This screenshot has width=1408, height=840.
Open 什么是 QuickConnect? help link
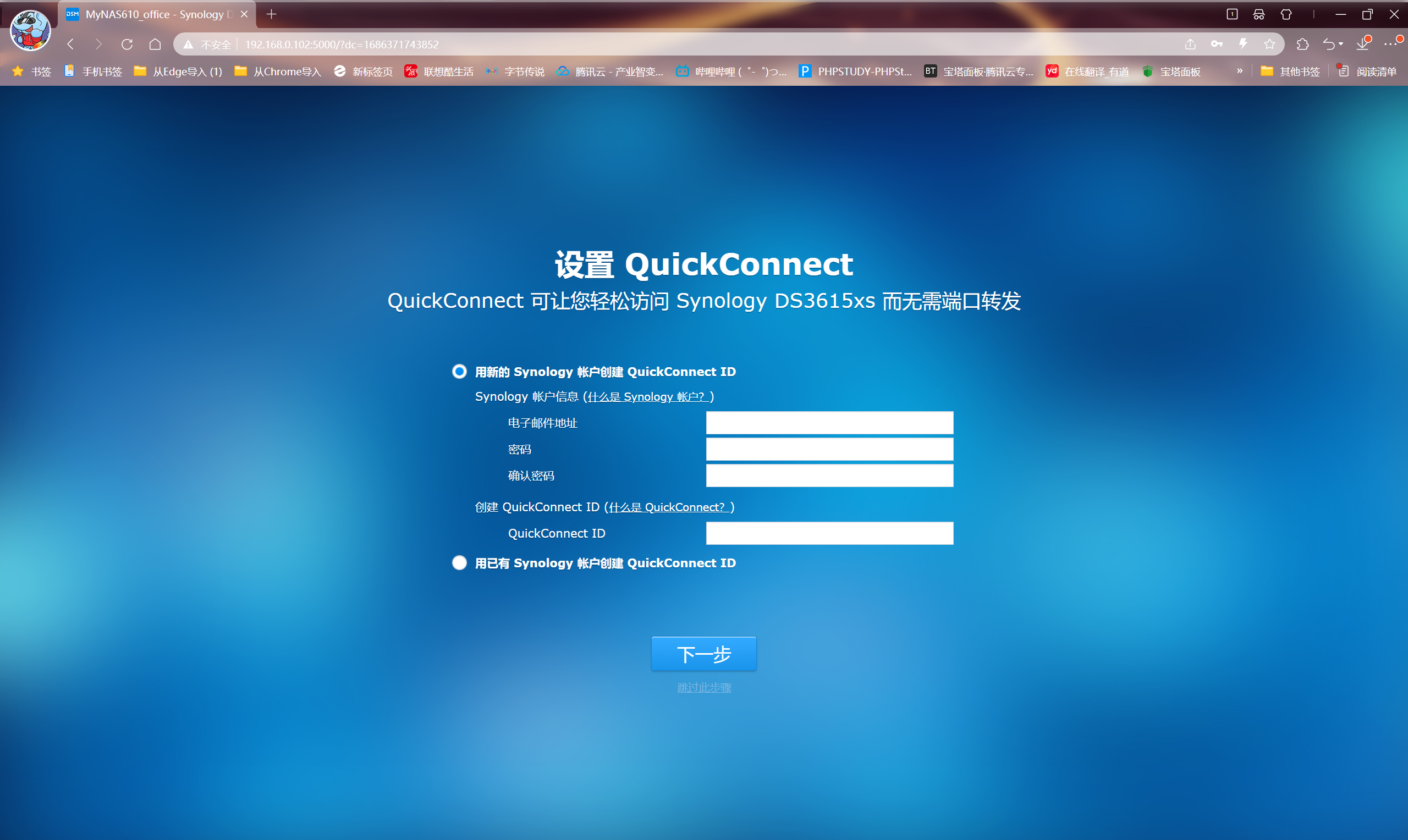669,507
